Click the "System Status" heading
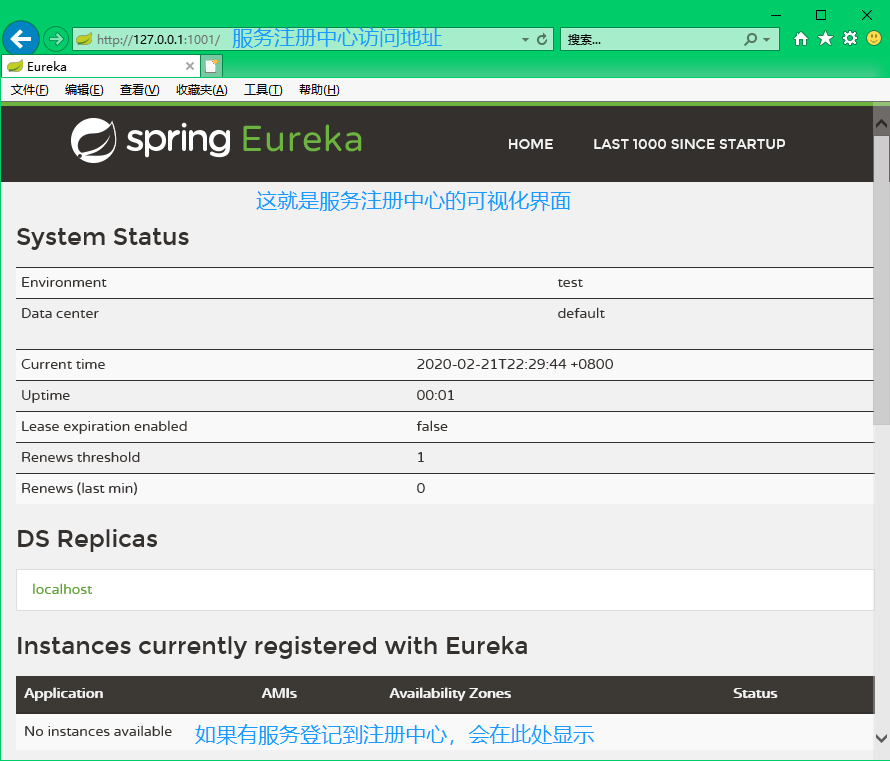 (103, 237)
